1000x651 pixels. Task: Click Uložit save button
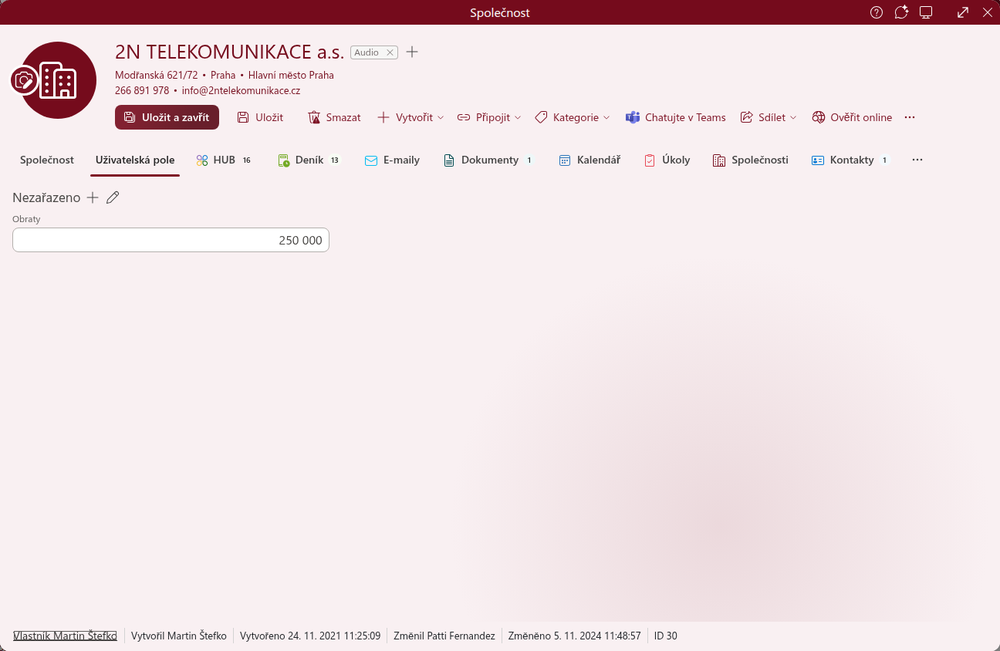(260, 117)
